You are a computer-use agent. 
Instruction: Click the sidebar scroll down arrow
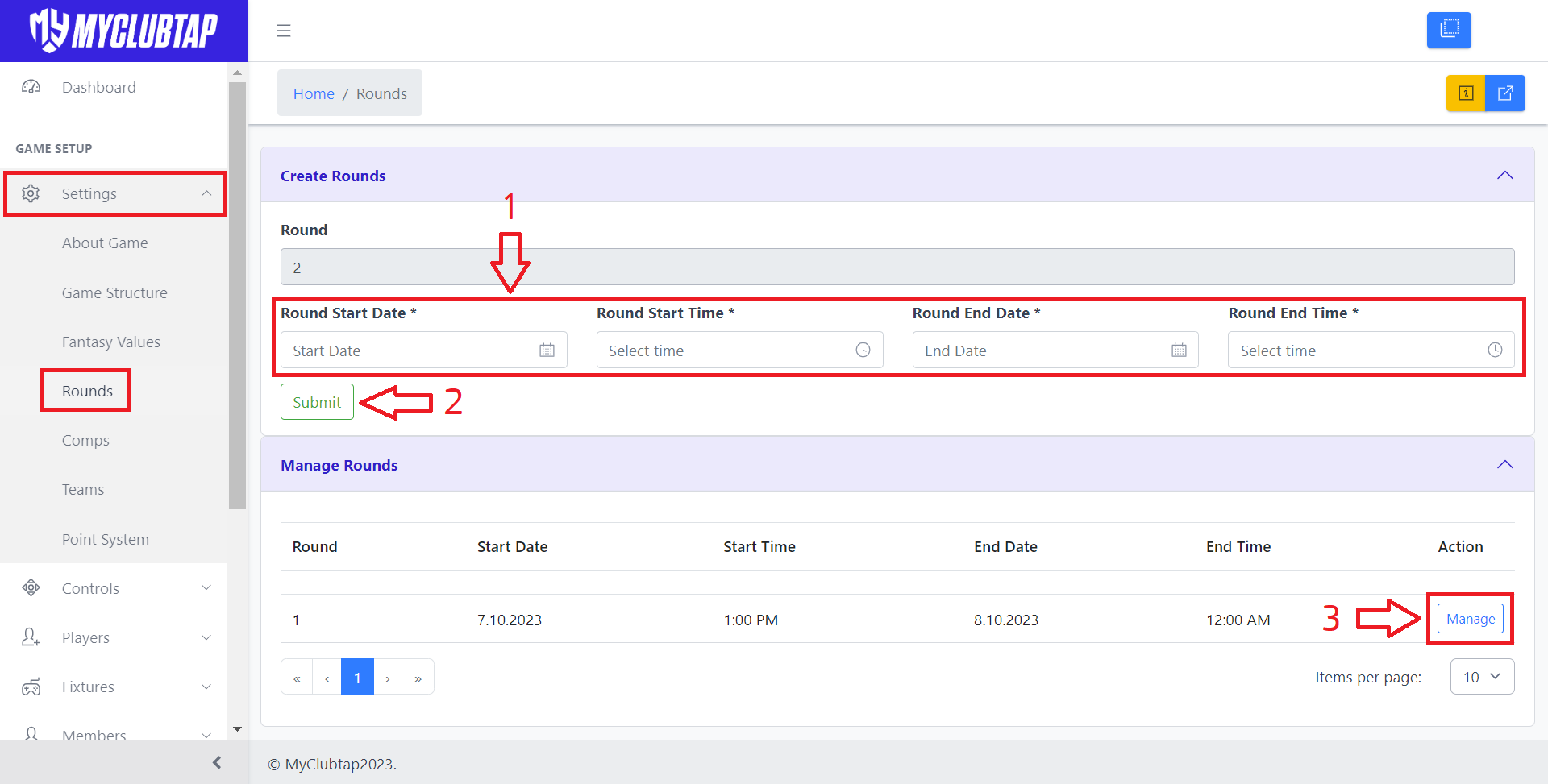pyautogui.click(x=237, y=729)
